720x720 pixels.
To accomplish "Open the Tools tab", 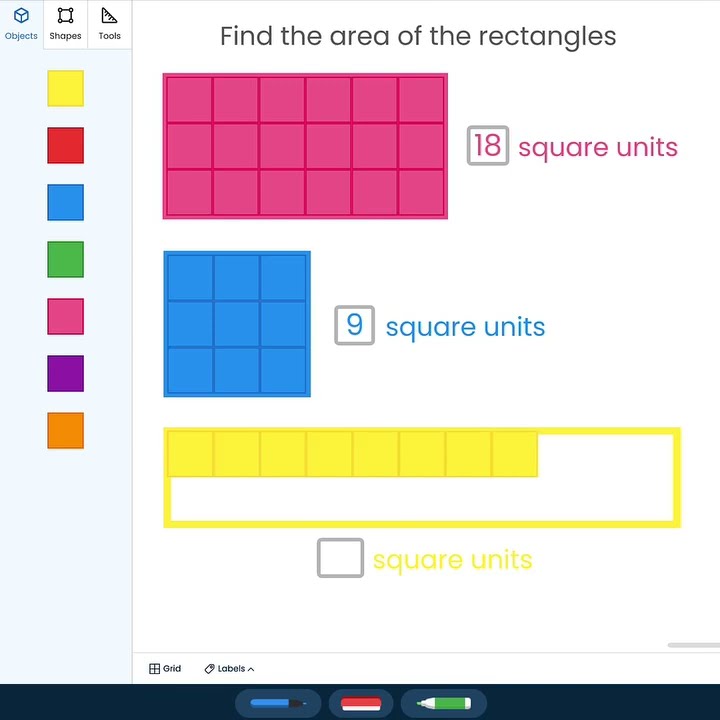I will (x=109, y=24).
